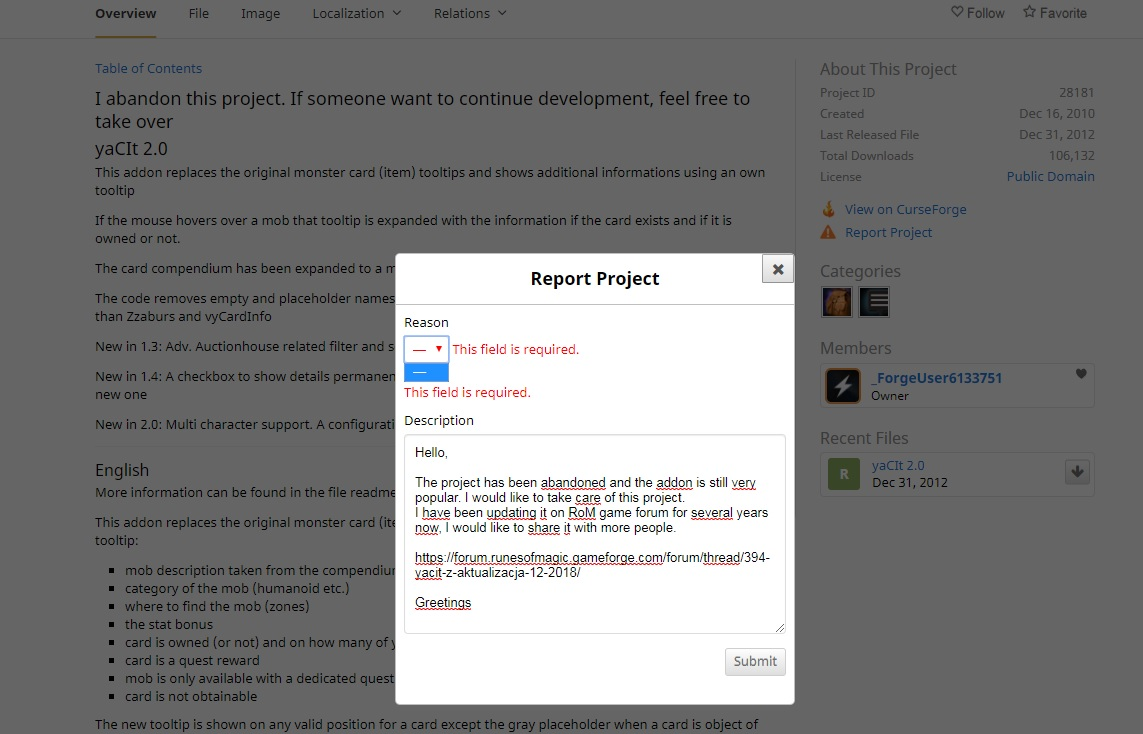Click the owner's lightning bolt avatar
This screenshot has height=734, width=1143.
coord(843,386)
